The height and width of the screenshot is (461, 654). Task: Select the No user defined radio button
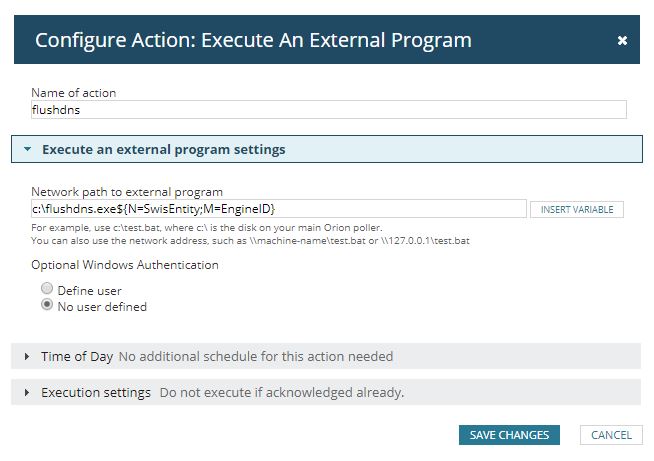click(x=47, y=306)
